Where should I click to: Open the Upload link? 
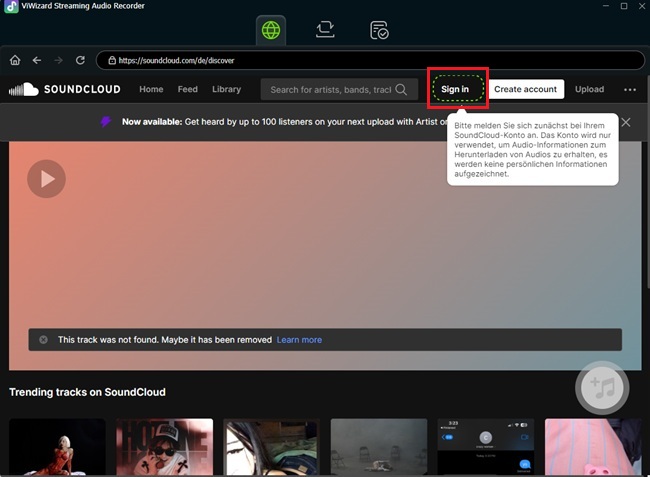tap(589, 89)
